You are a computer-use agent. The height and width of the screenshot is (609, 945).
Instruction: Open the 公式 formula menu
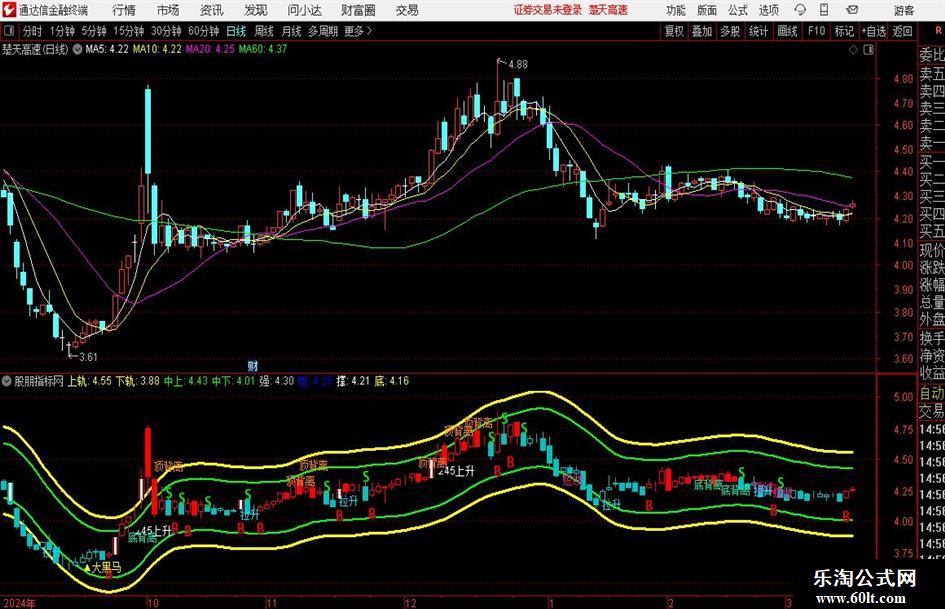[738, 10]
